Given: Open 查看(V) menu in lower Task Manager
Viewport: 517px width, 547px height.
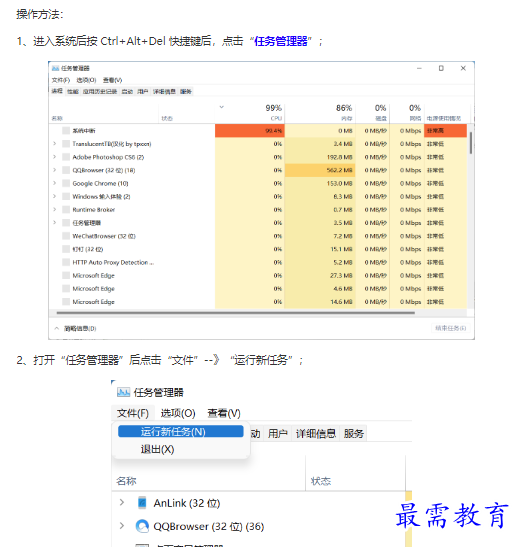Looking at the screenshot, I should pyautogui.click(x=224, y=413).
